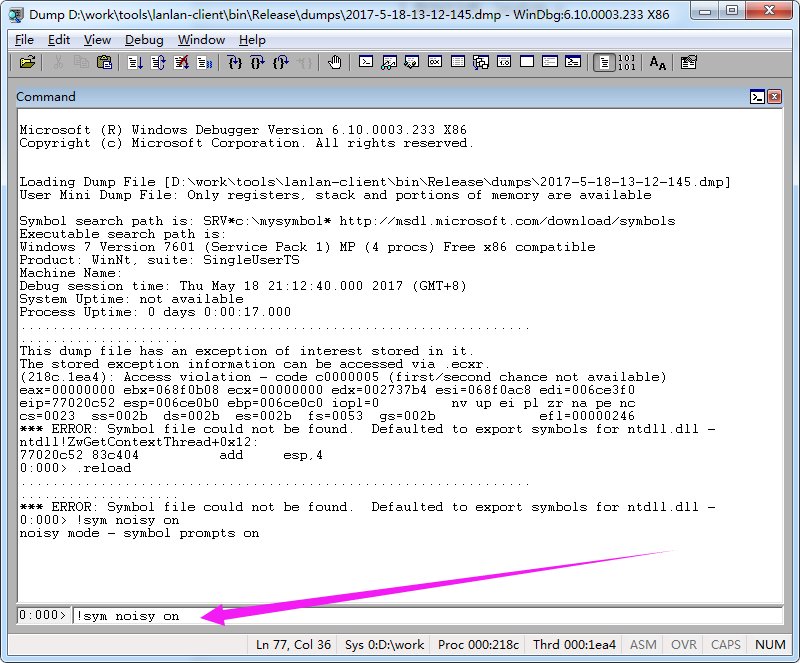
Task: Open source file with folder icon
Action: tap(28, 63)
